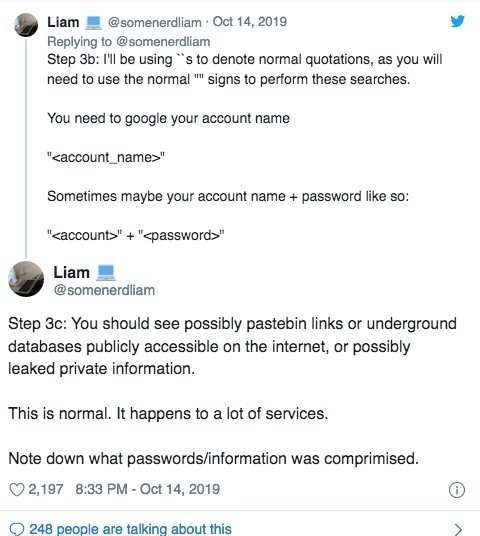Click the laptop emoji beside main tweet name
Screen dimensions: 480x536
(106, 273)
